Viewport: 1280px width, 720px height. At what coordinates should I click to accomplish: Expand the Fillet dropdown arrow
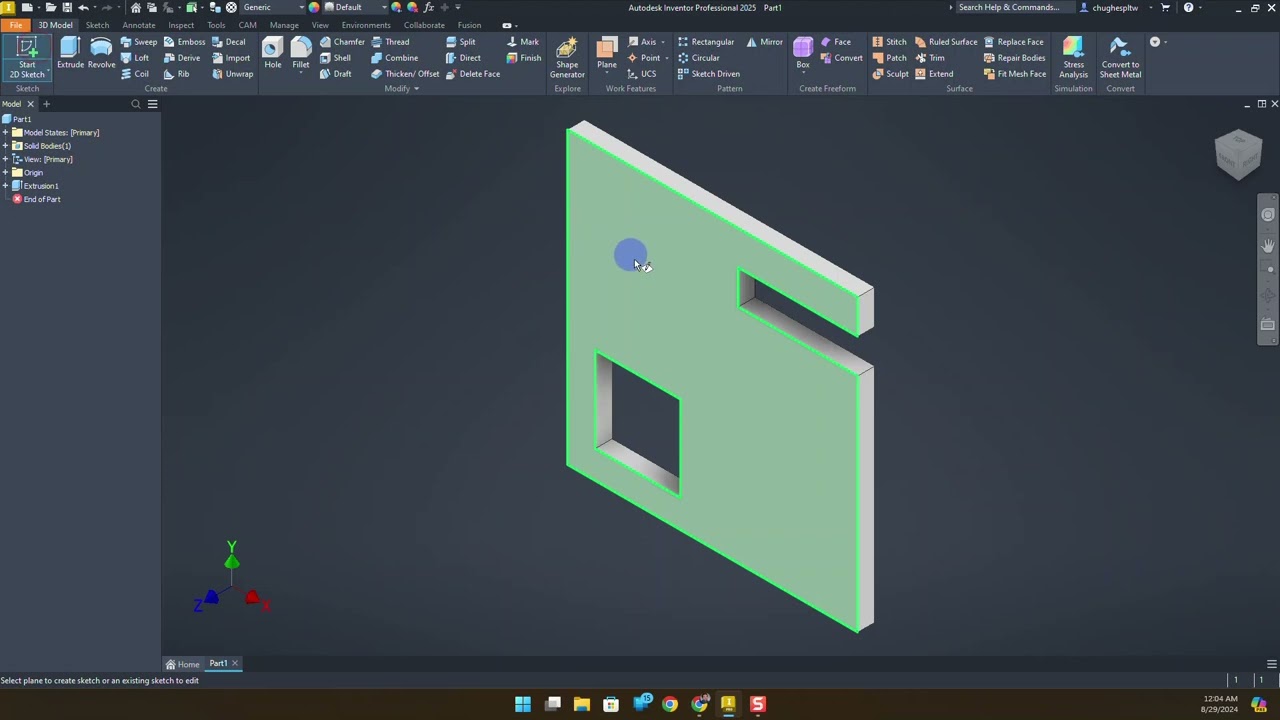(x=300, y=74)
